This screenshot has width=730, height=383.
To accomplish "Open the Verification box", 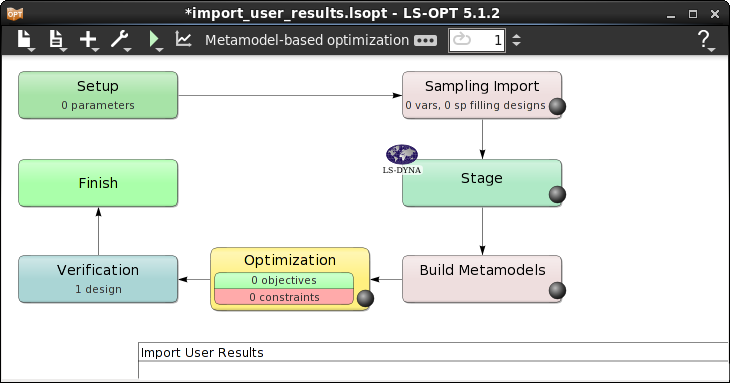I will click(x=98, y=279).
